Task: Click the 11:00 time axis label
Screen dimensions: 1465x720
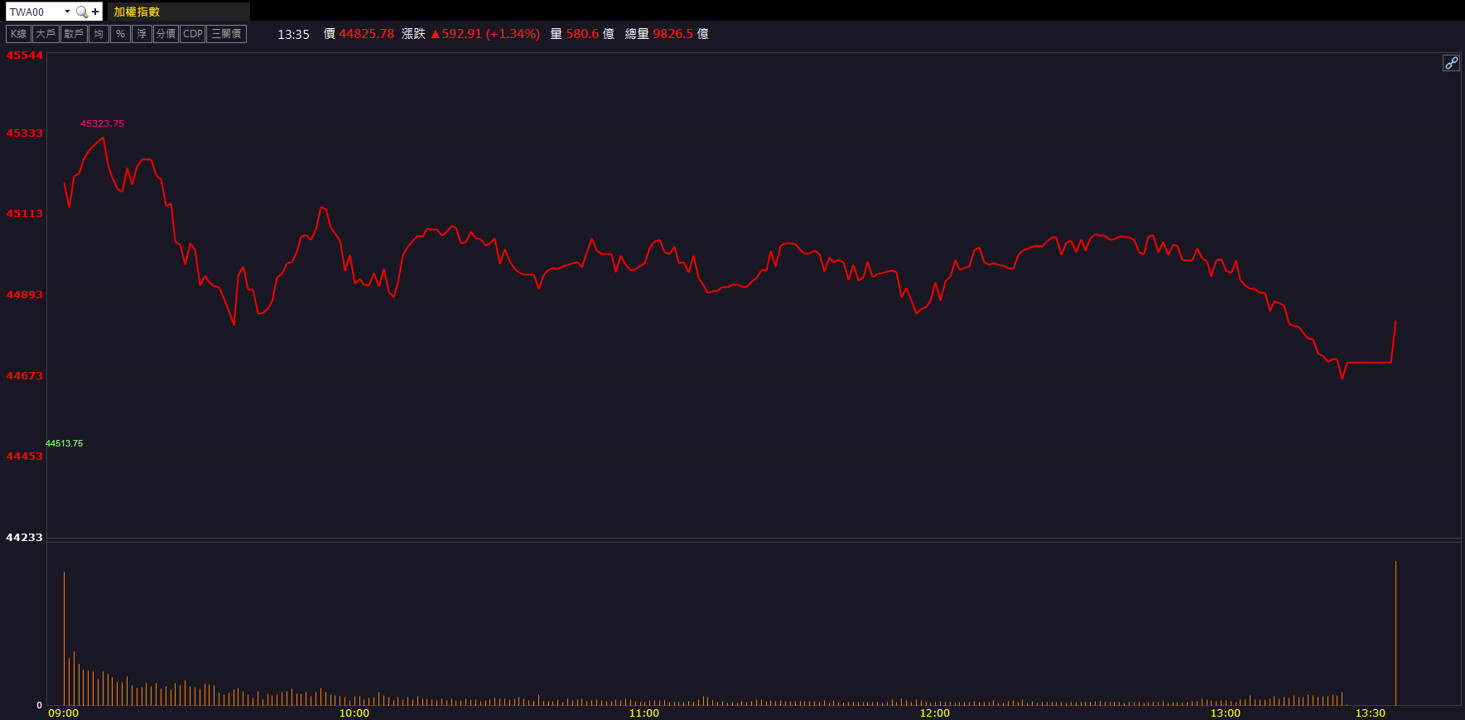Action: point(644,713)
